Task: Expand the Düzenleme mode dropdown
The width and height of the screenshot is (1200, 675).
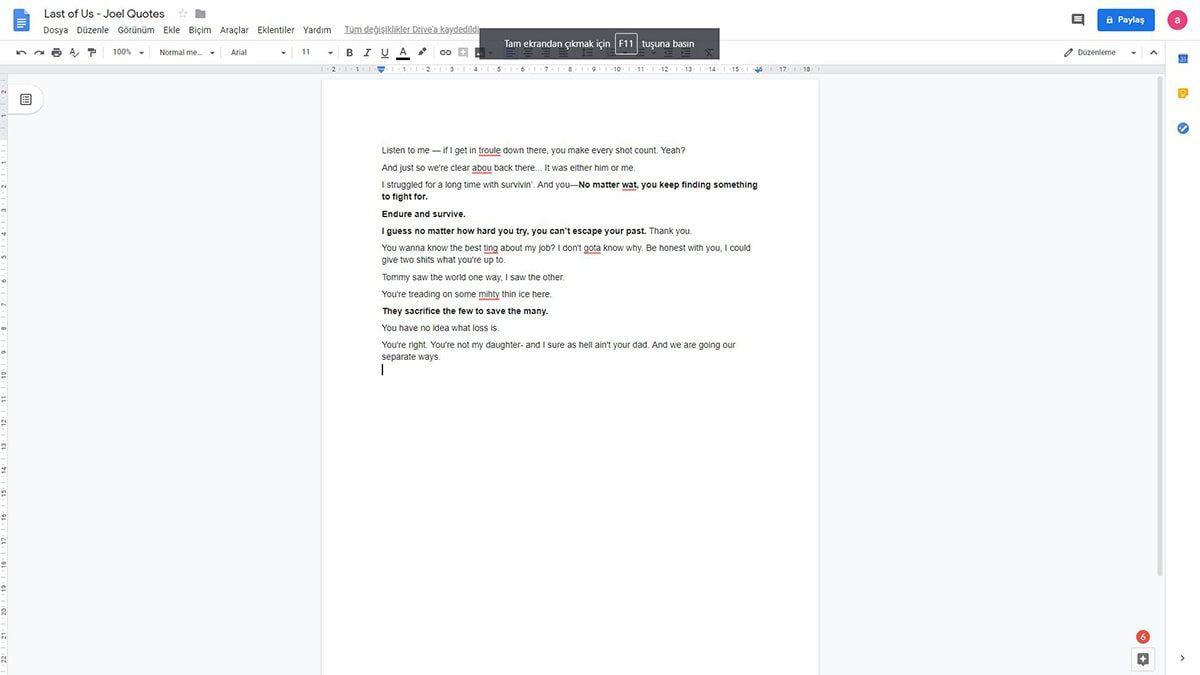Action: 1131,49
